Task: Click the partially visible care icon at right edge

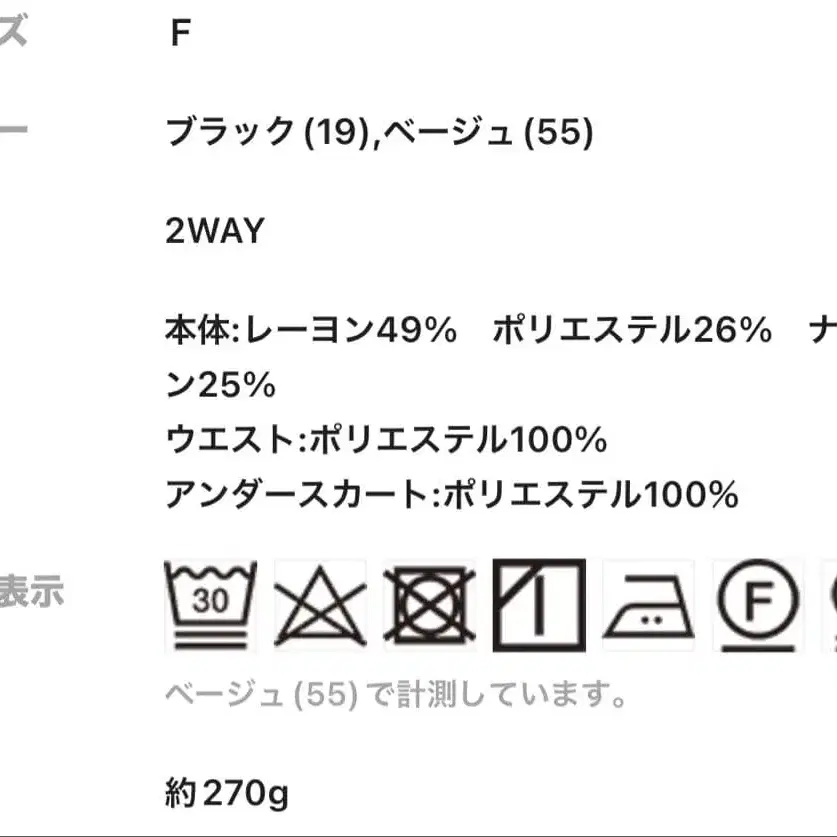Action: point(829,606)
